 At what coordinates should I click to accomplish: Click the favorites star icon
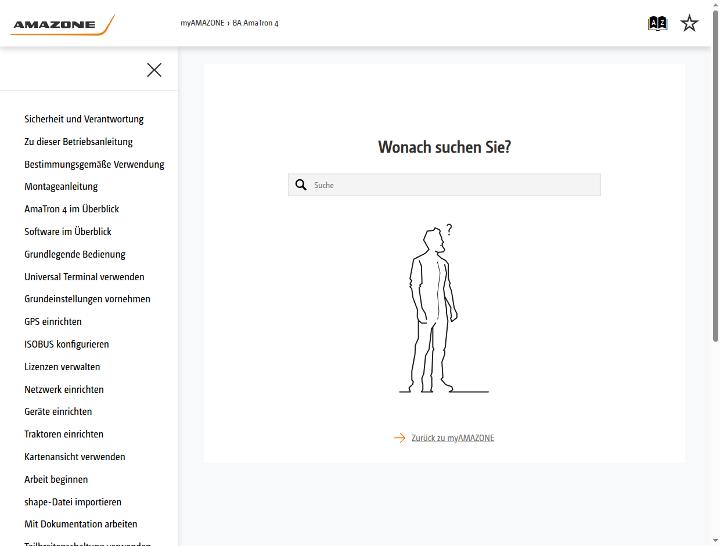click(x=689, y=23)
